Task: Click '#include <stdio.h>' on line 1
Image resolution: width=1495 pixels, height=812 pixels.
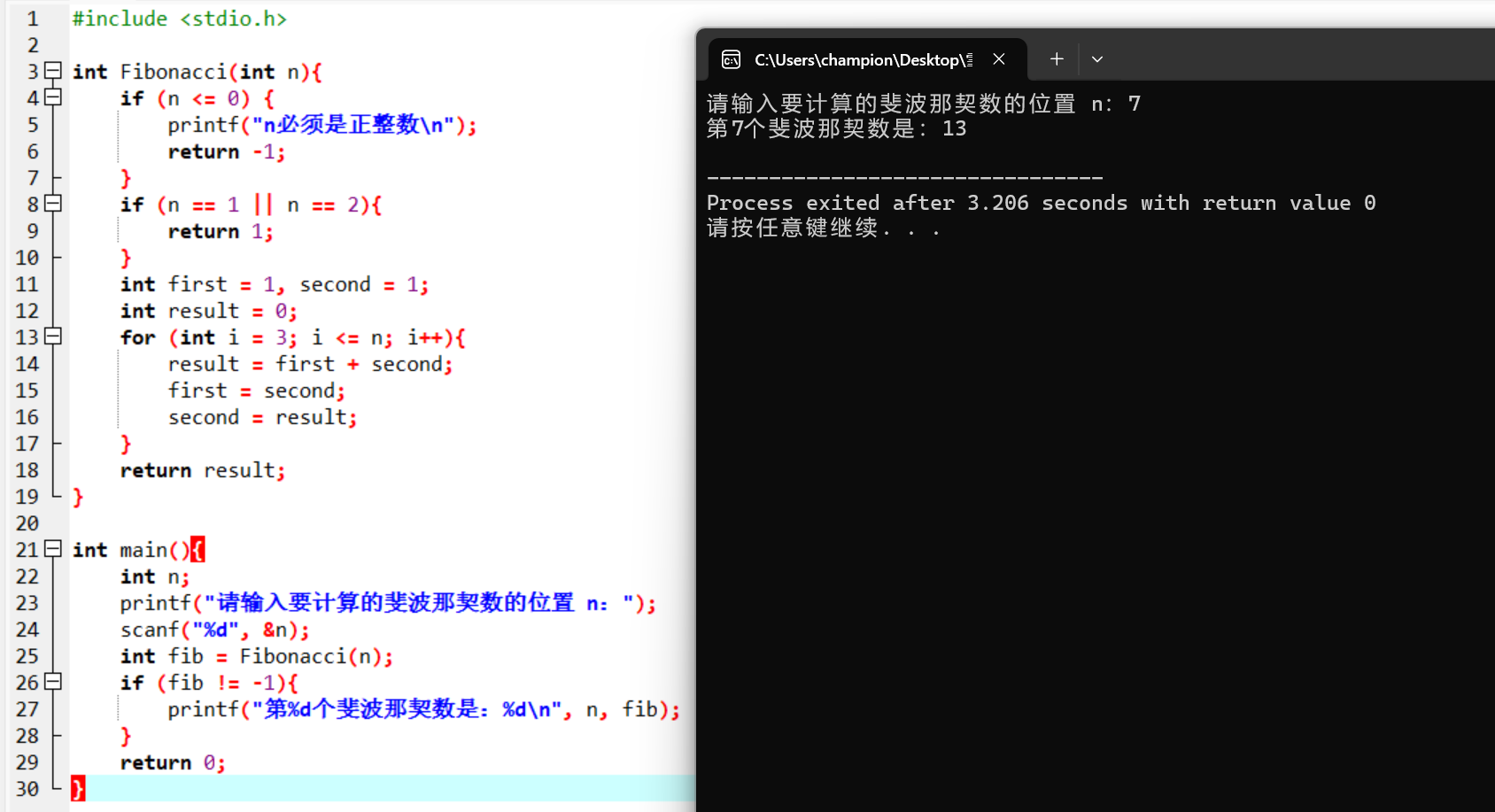Action: [x=180, y=19]
